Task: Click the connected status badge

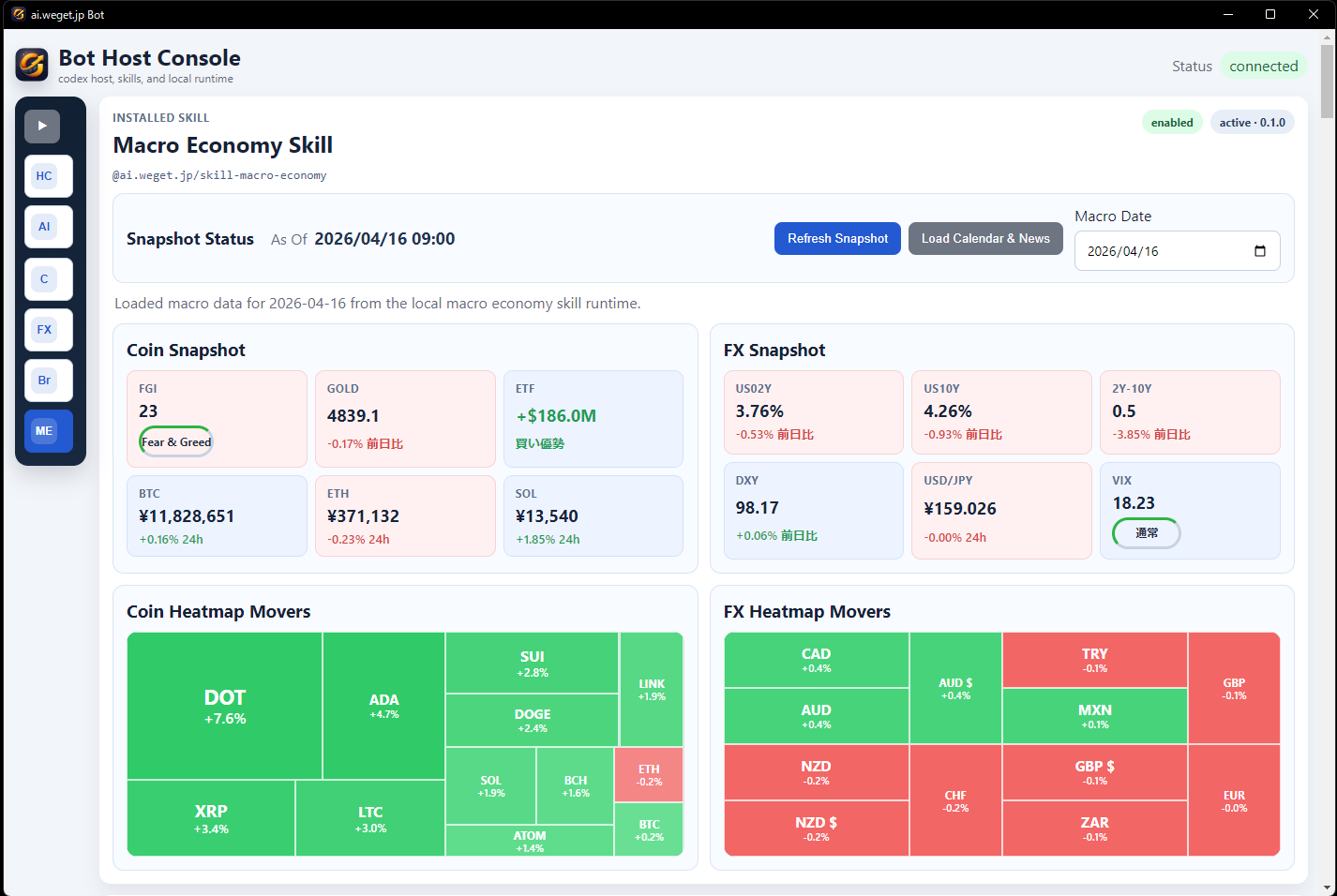Action: pos(1263,66)
